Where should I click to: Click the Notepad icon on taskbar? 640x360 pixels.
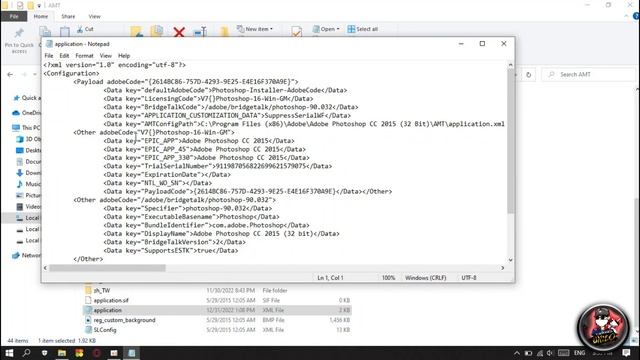click(132, 353)
